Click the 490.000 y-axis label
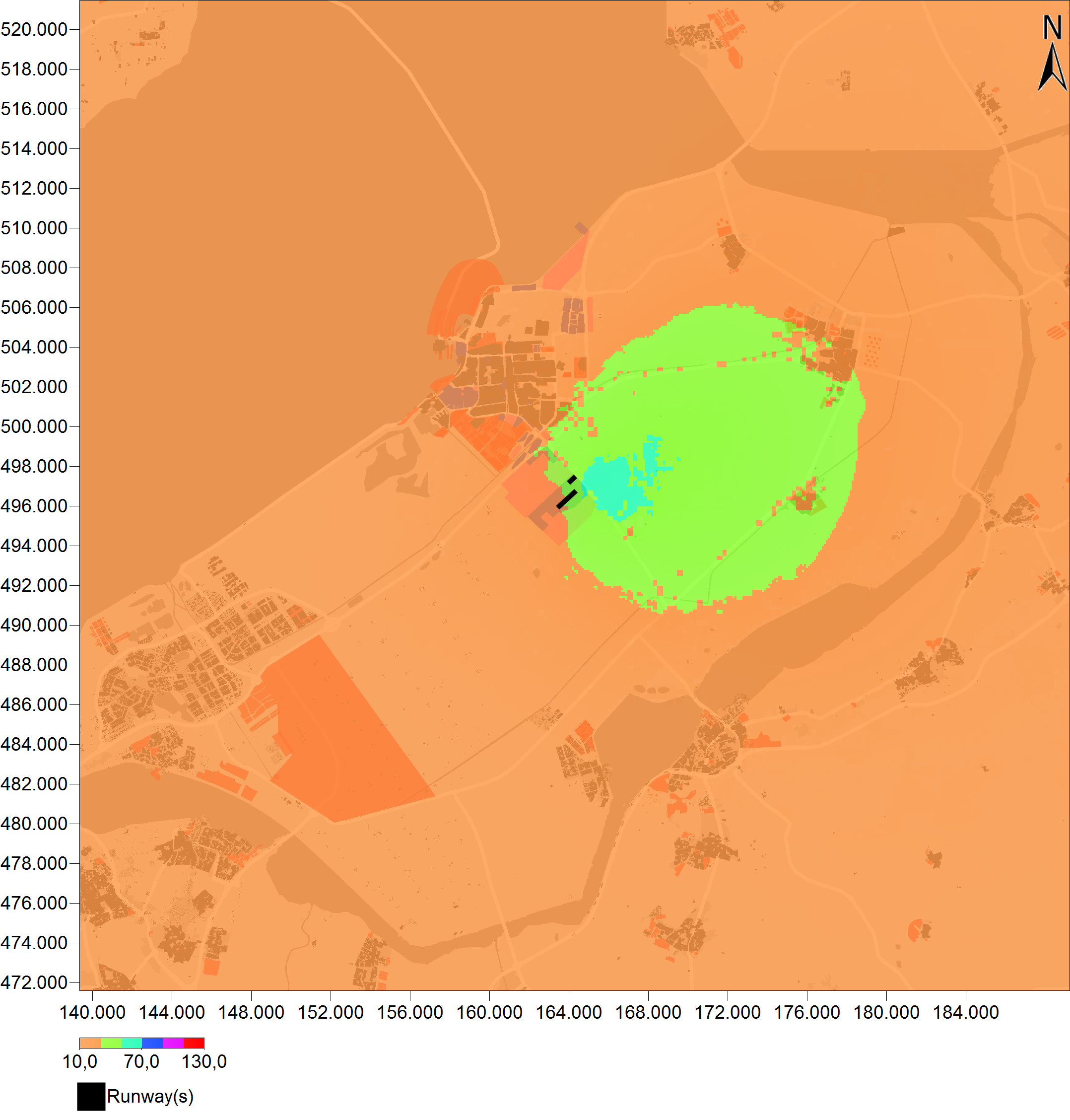1070x1120 pixels. coord(34,626)
